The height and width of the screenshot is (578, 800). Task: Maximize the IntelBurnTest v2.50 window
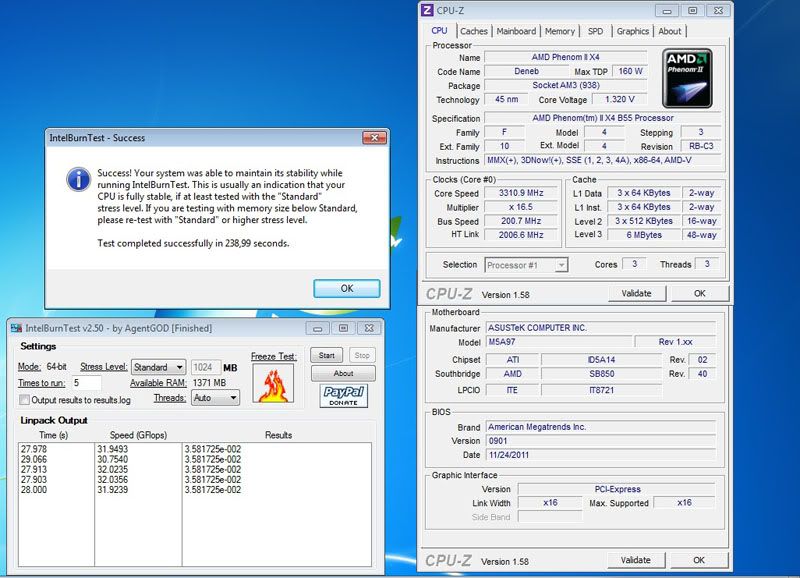coord(343,329)
